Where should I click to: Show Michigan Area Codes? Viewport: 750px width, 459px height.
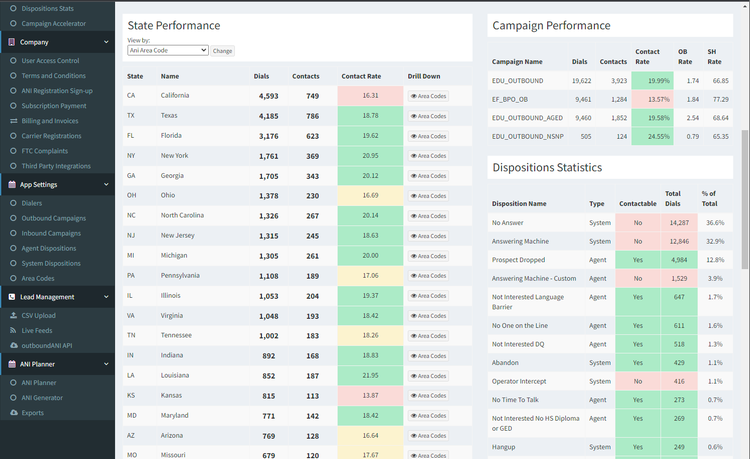click(x=429, y=256)
